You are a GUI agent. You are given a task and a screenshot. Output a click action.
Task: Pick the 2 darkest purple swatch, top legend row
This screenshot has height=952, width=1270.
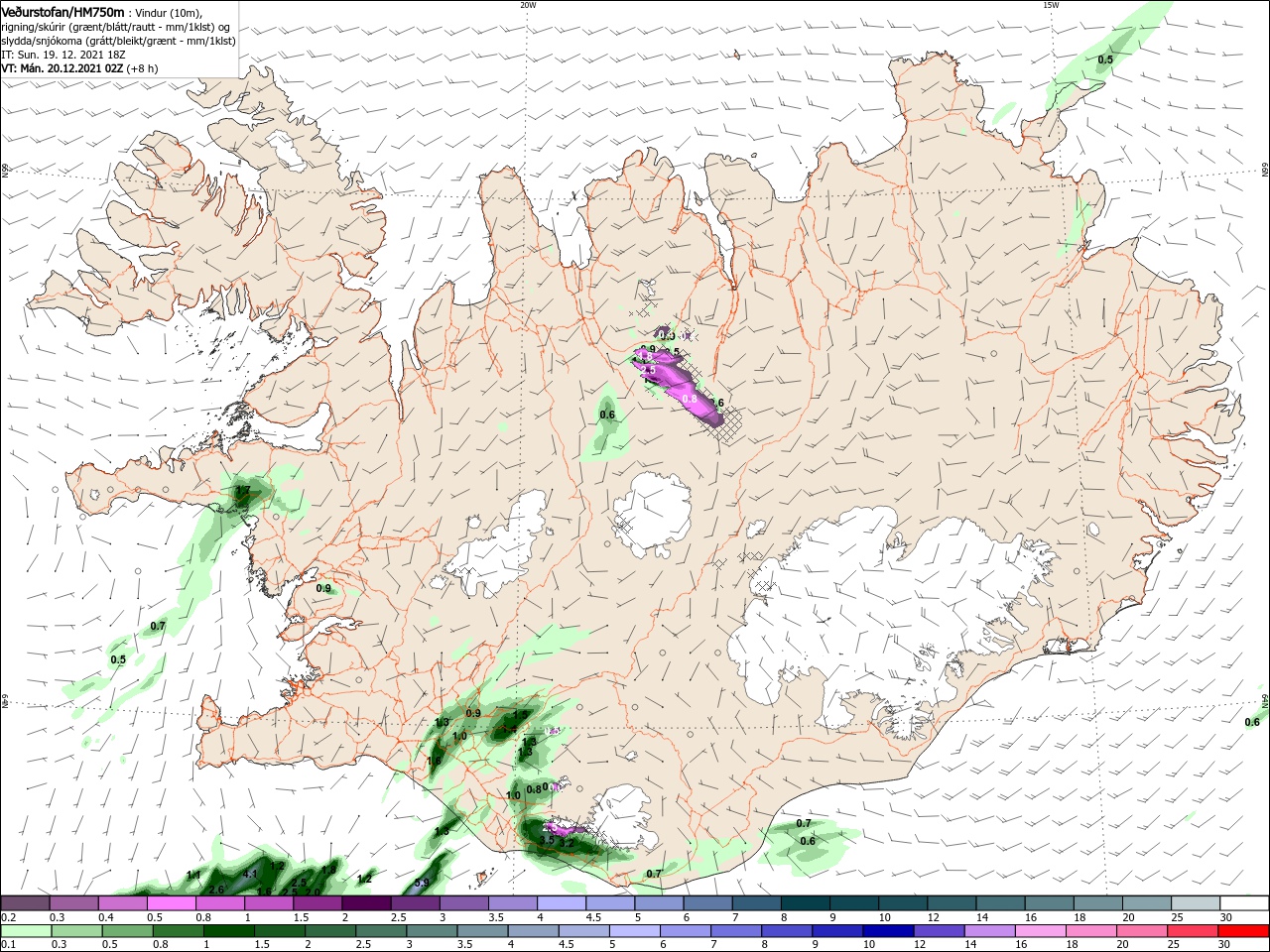(366, 903)
